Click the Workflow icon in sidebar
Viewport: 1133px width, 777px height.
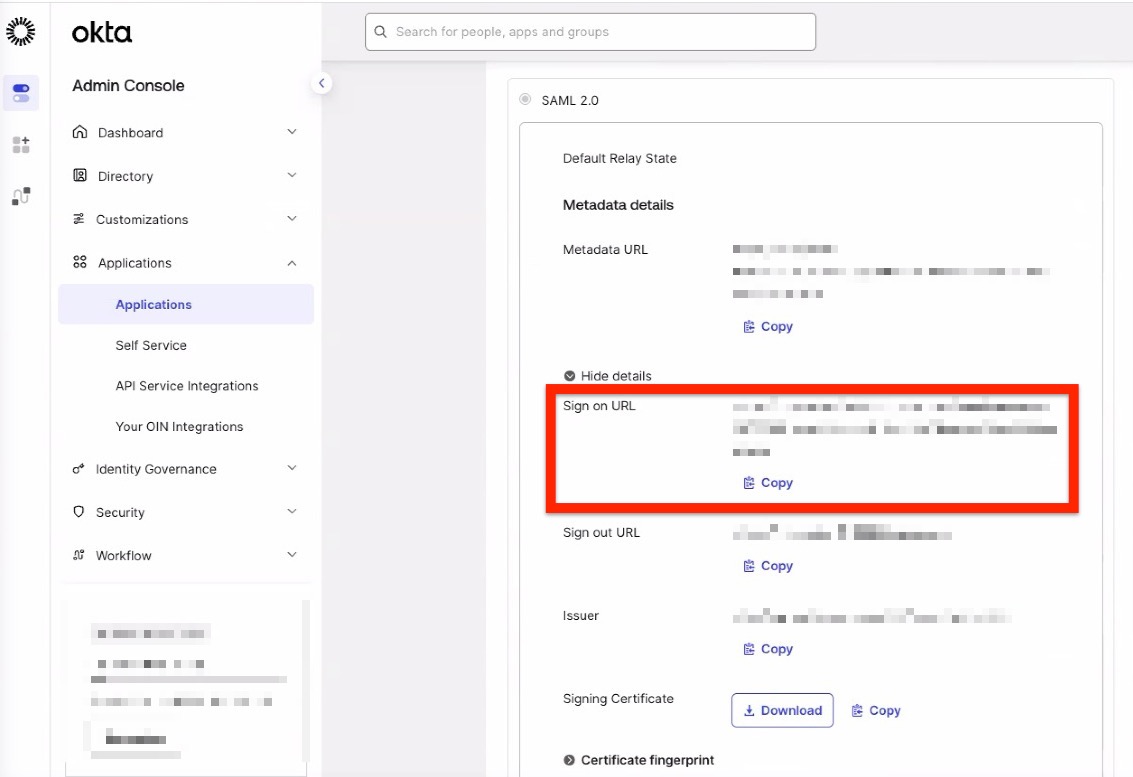79,555
